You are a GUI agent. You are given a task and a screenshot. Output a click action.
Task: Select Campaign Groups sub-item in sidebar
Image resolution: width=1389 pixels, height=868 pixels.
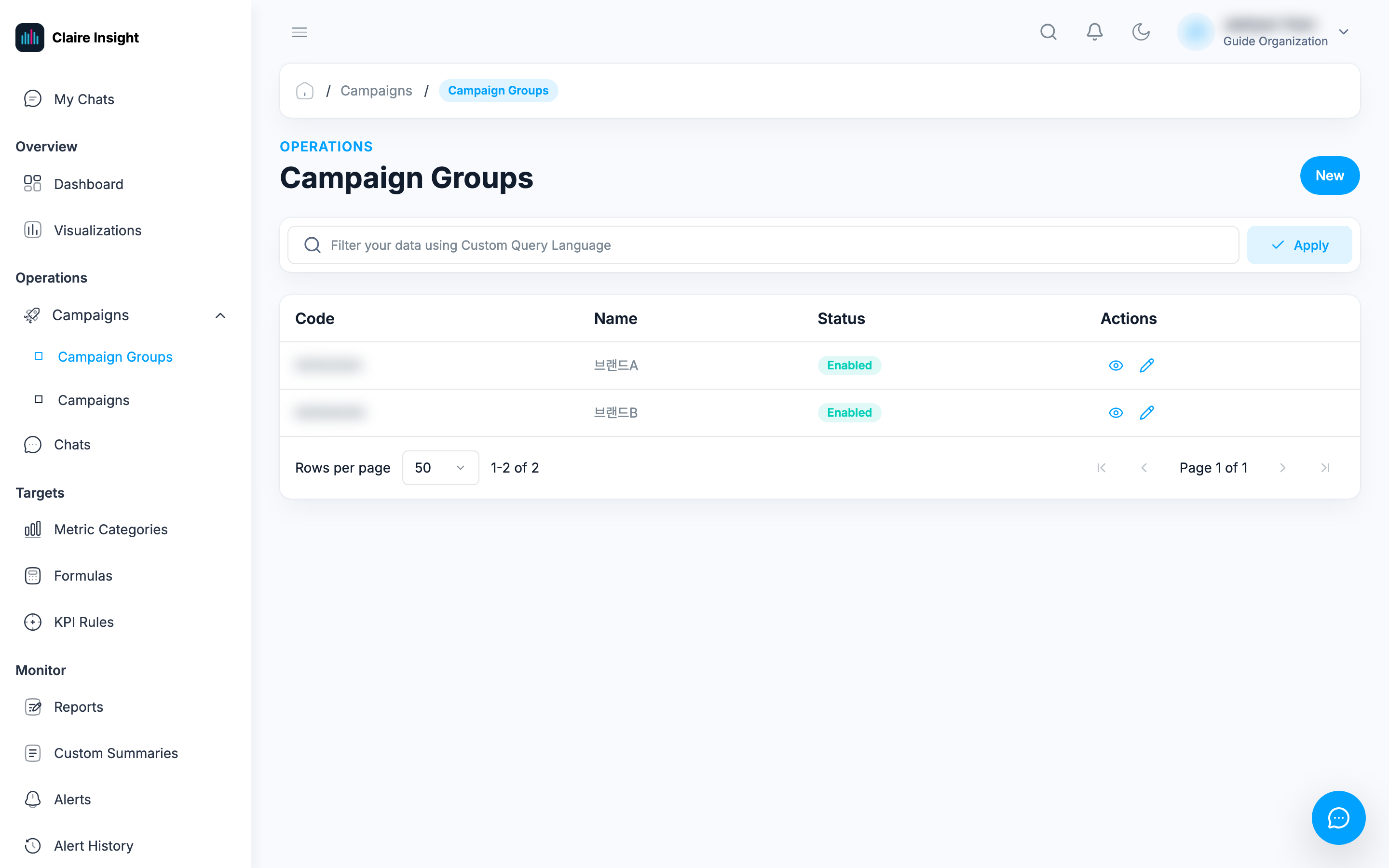[x=115, y=356]
